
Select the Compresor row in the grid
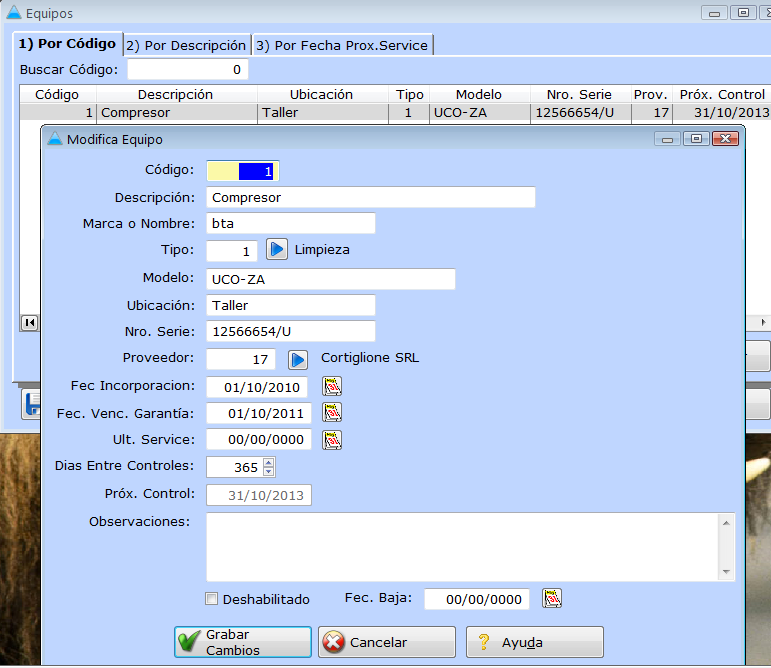pos(178,113)
